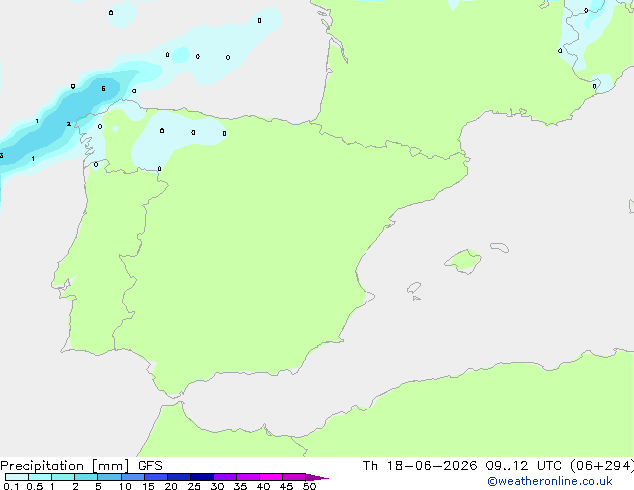The width and height of the screenshot is (634, 490).
Task: Click the '0.1' legend scale label
Action: pos(11,486)
